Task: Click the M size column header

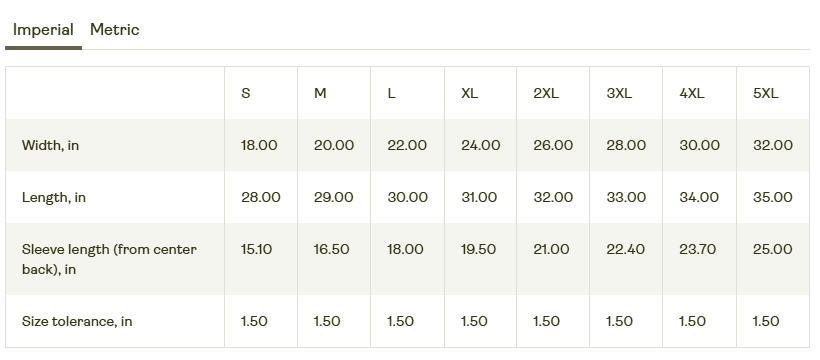Action: click(320, 93)
